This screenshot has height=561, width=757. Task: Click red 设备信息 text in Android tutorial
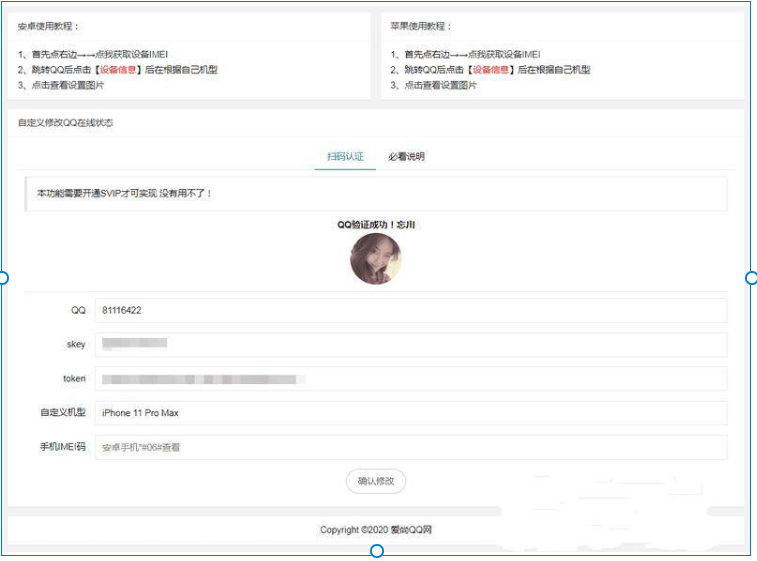(x=112, y=70)
